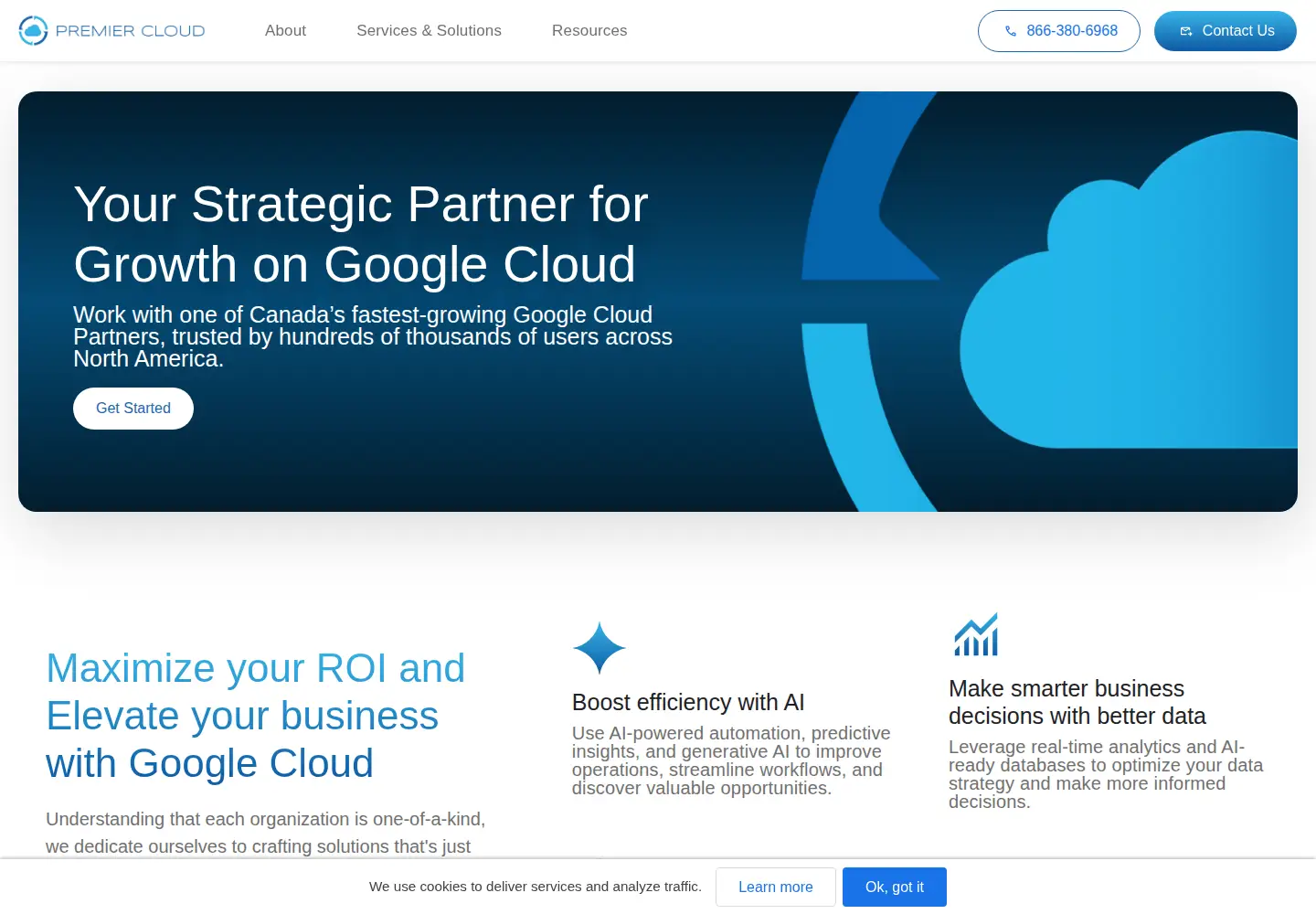
Task: Click the Learn more cookie link
Action: click(775, 887)
